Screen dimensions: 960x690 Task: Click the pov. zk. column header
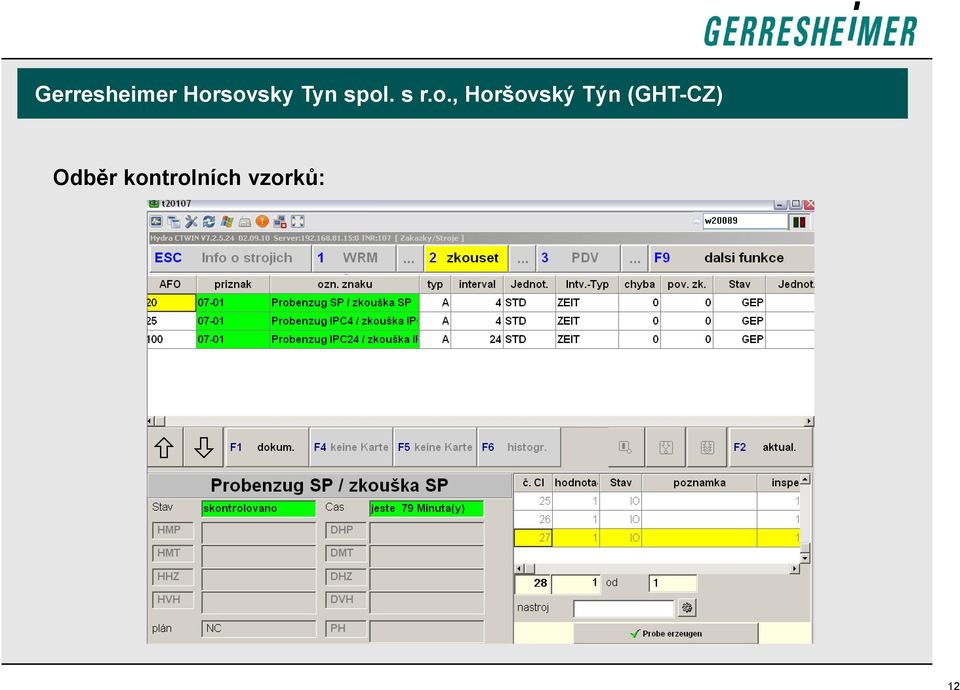(686, 284)
